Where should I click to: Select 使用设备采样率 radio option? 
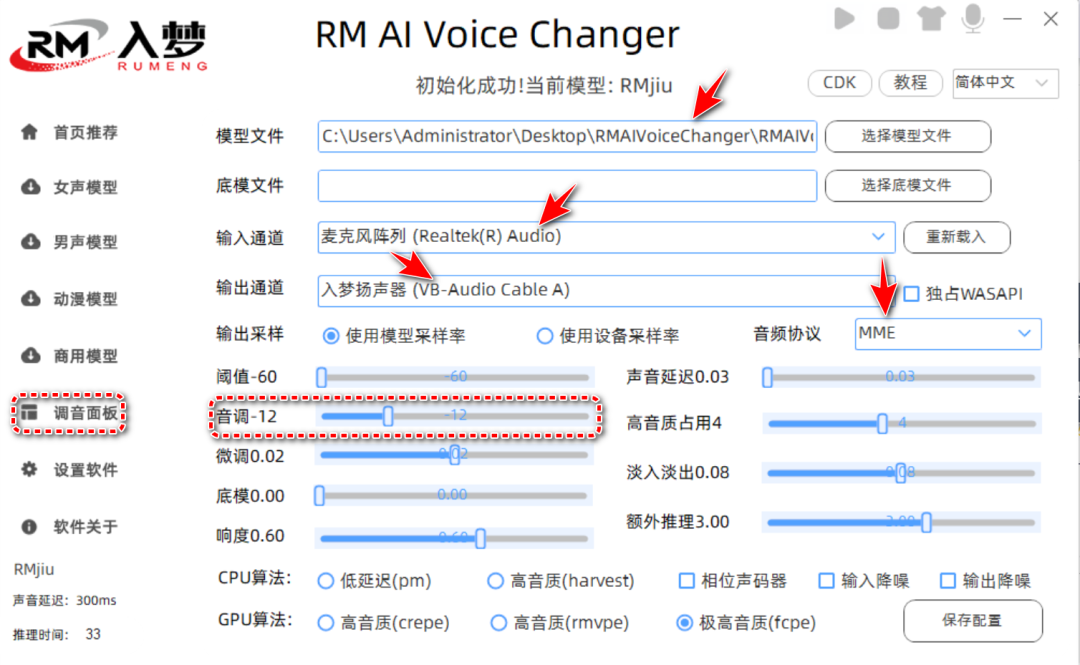[x=545, y=336]
